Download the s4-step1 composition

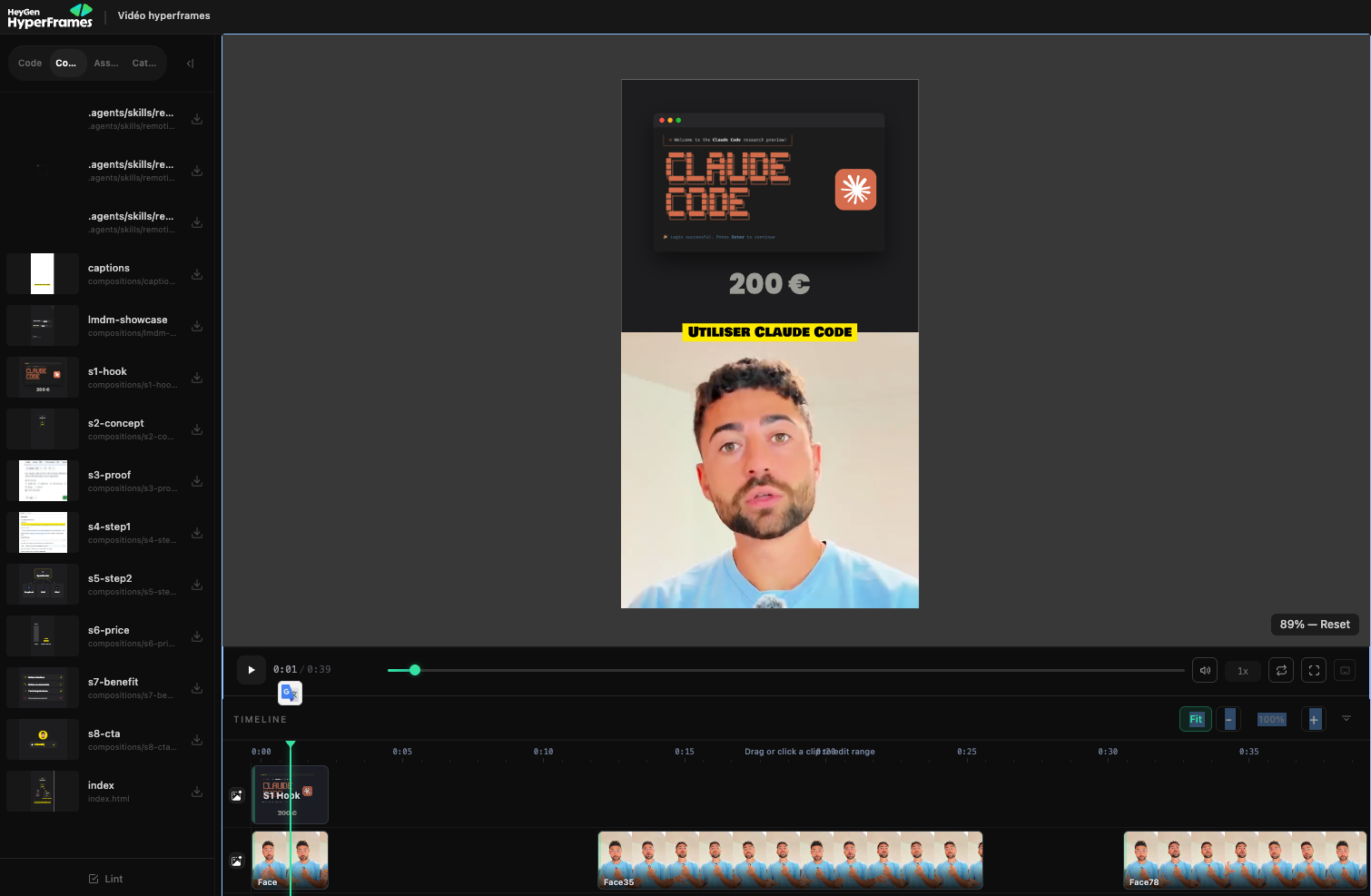tap(197, 533)
